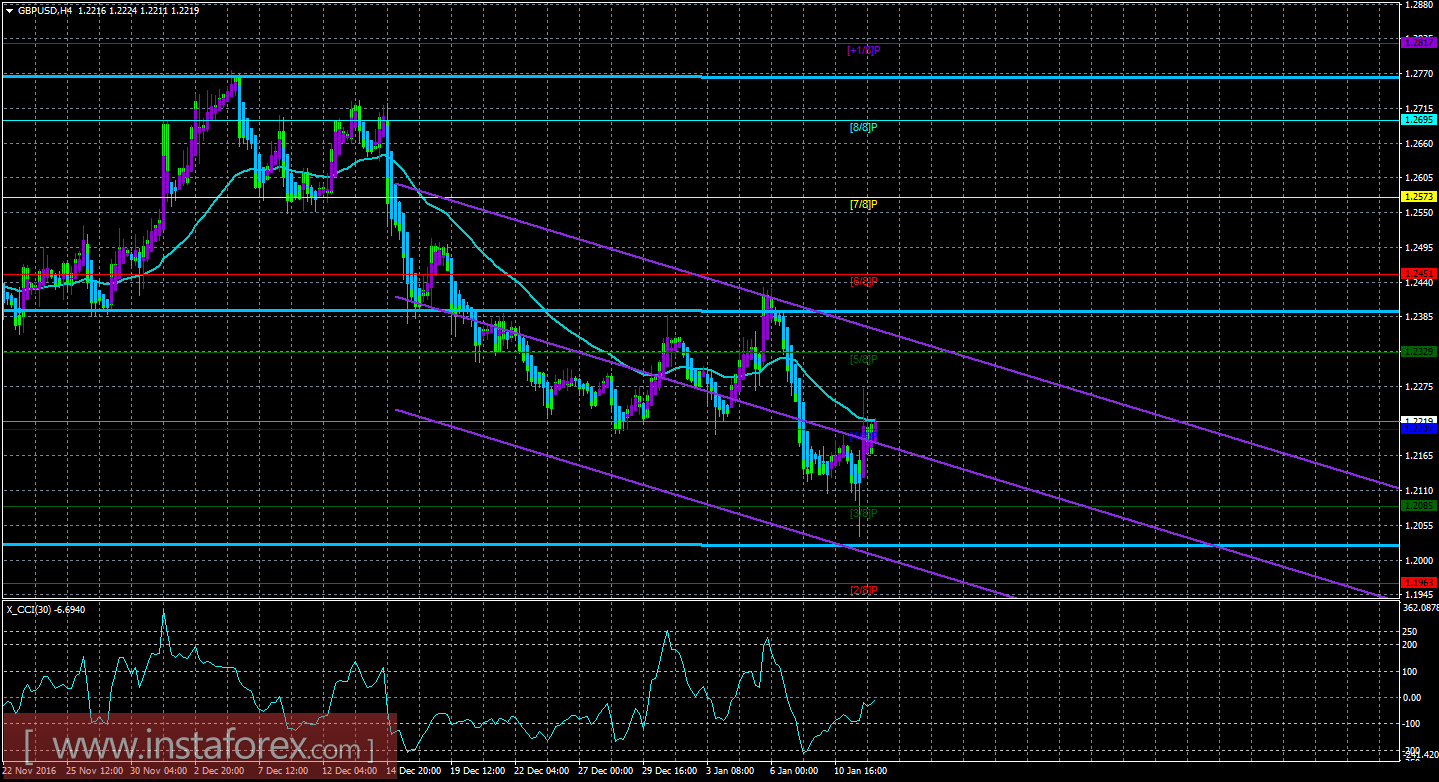Image resolution: width=1439 pixels, height=782 pixels.
Task: Click the red [6/8]P level label
Action: pyautogui.click(x=863, y=281)
